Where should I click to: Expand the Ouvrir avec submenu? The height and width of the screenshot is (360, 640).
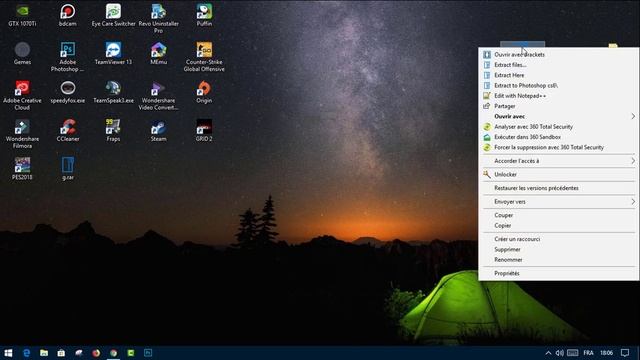pyautogui.click(x=558, y=116)
